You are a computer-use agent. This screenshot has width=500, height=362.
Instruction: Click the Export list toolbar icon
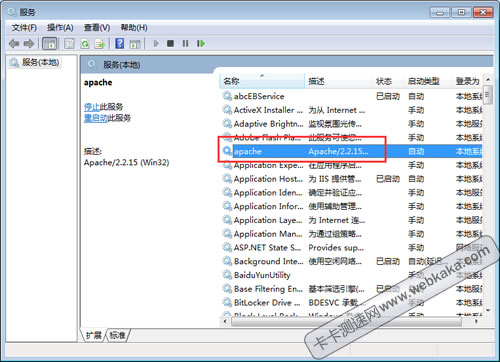click(100, 44)
